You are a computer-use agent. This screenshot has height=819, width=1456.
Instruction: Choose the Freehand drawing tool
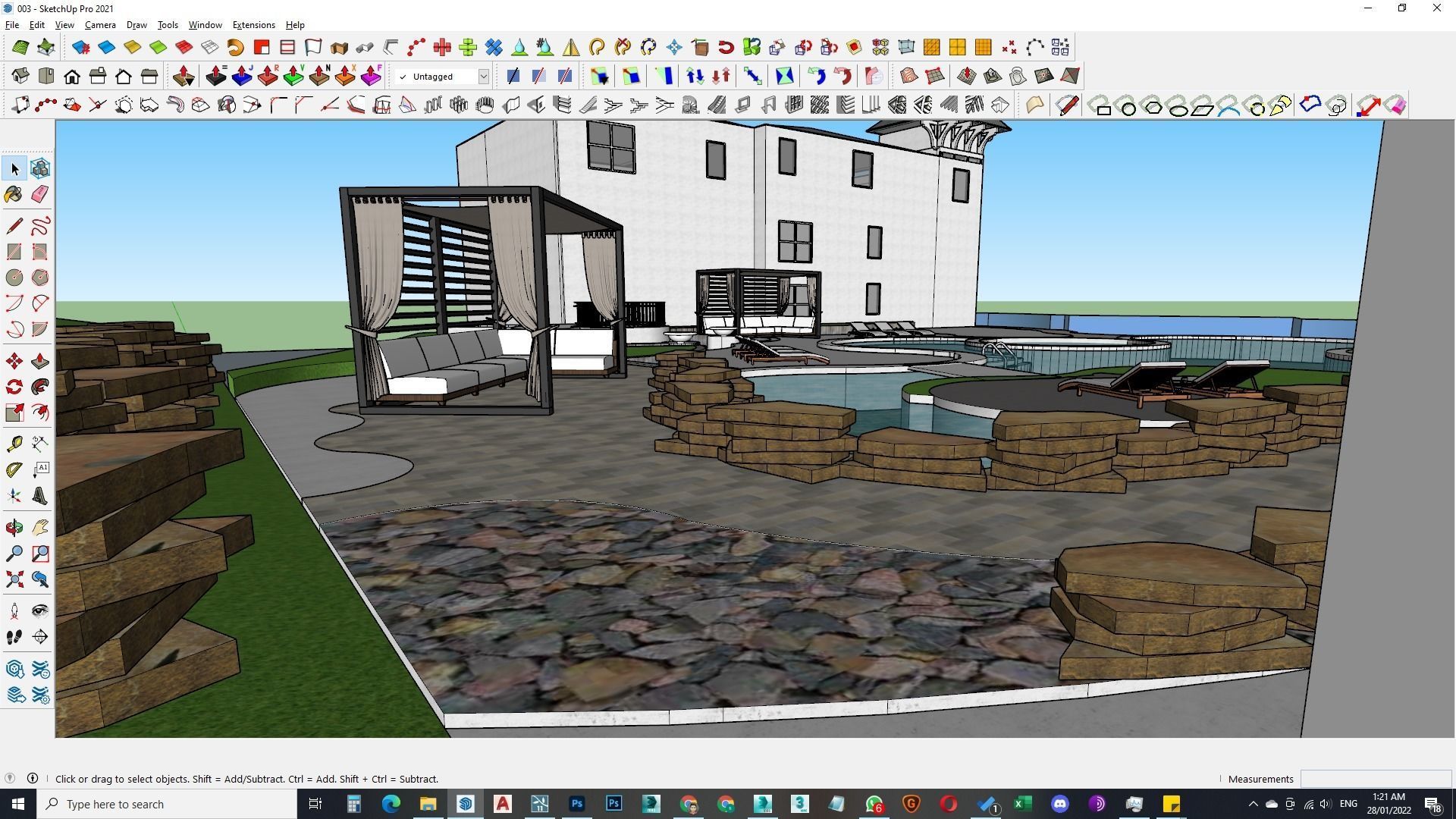pyautogui.click(x=40, y=226)
